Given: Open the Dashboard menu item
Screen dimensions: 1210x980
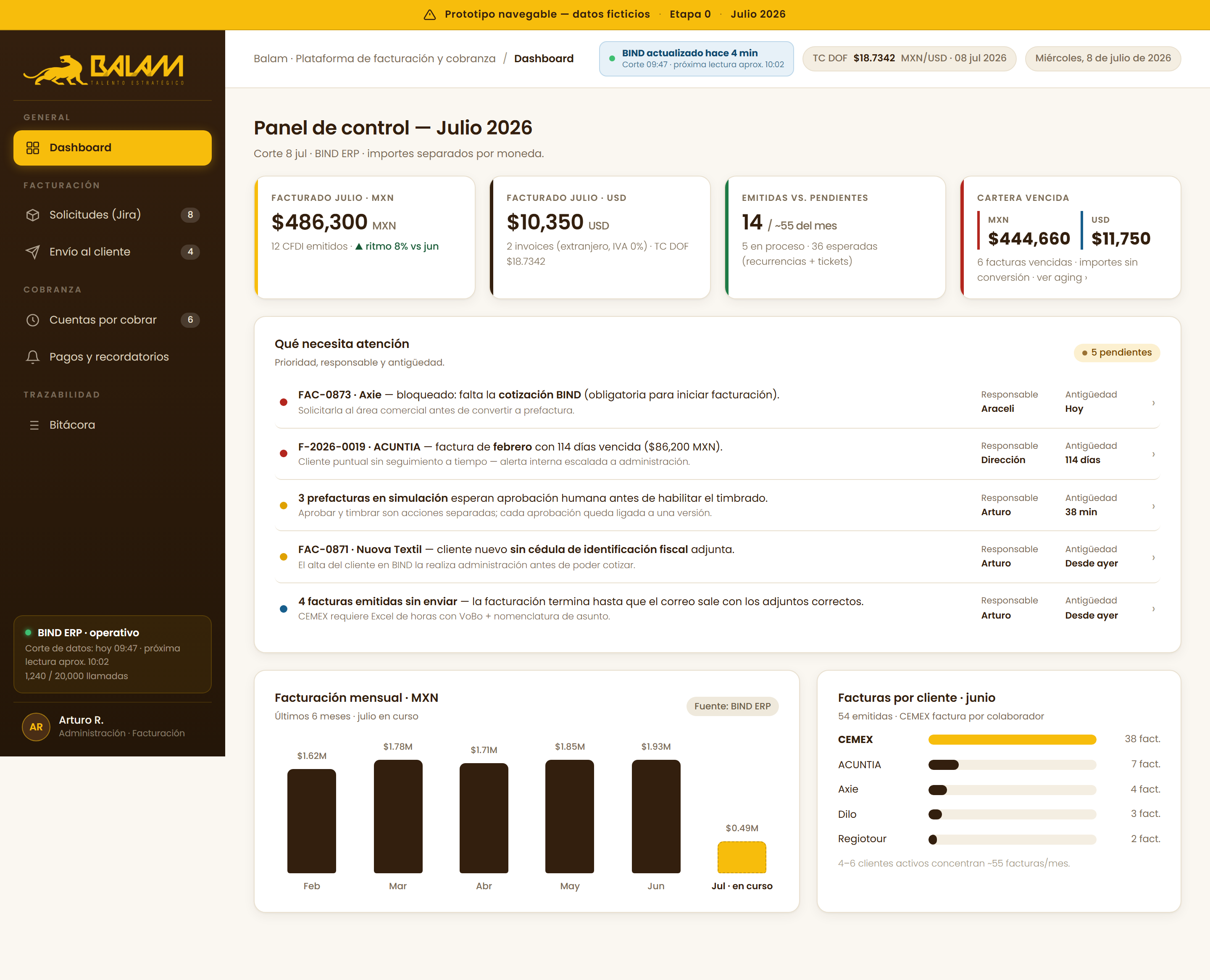Looking at the screenshot, I should pos(112,148).
